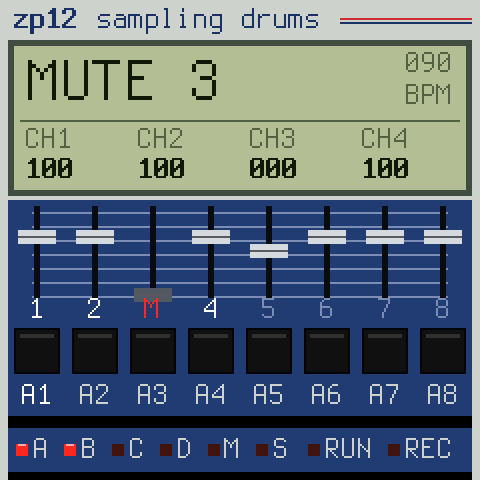Viewport: 480px width, 480px height.
Task: Tap drum pad A8
Action: click(443, 351)
